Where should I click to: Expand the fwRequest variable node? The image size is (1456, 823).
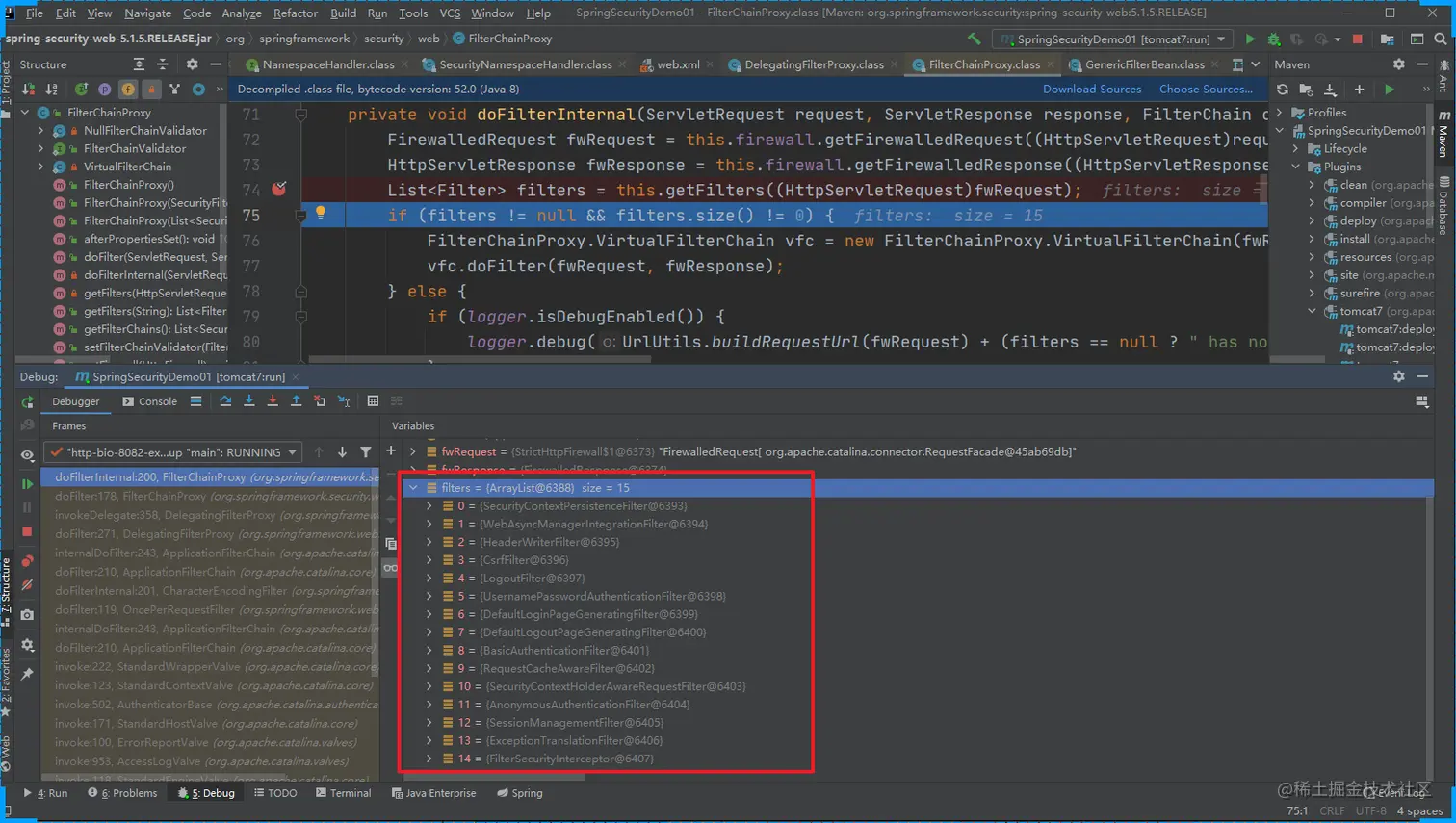pos(414,451)
